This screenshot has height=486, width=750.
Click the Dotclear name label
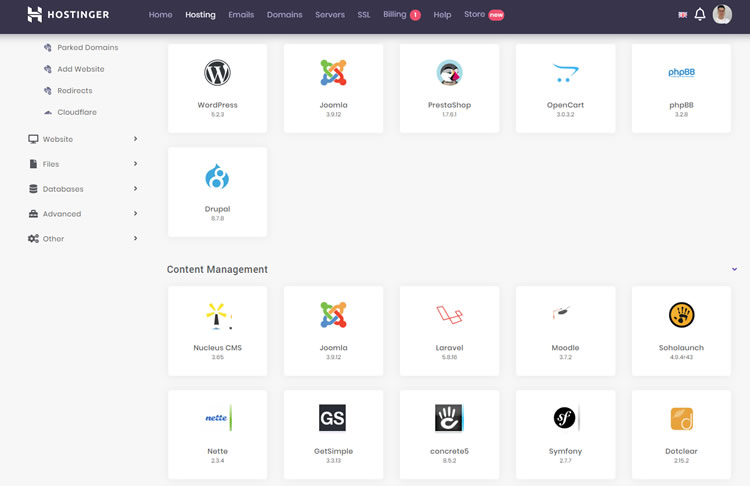click(681, 451)
